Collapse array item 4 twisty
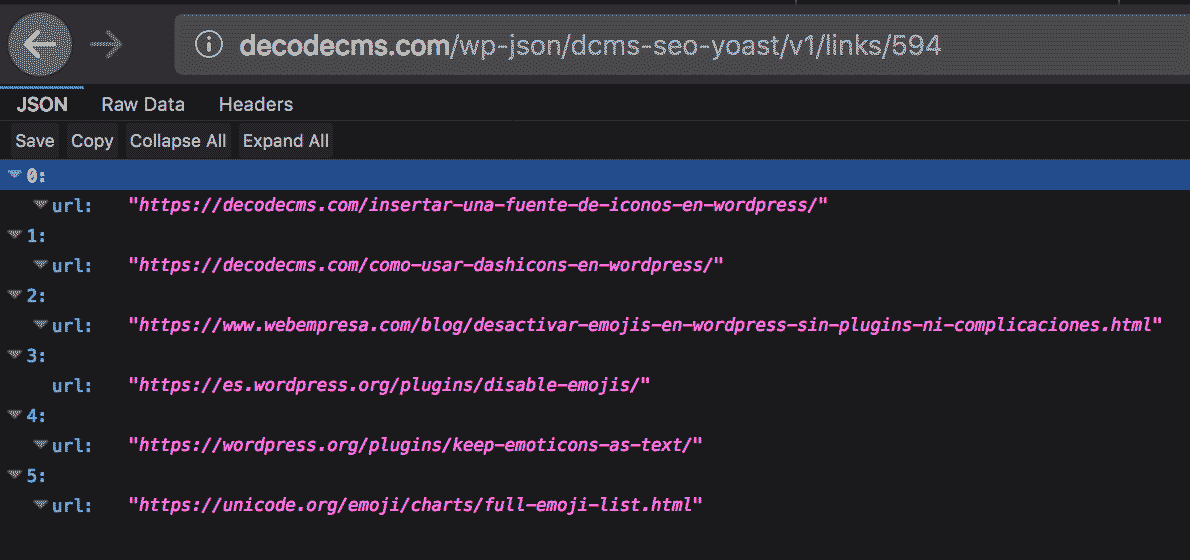The image size is (1190, 560). pyautogui.click(x=14, y=415)
